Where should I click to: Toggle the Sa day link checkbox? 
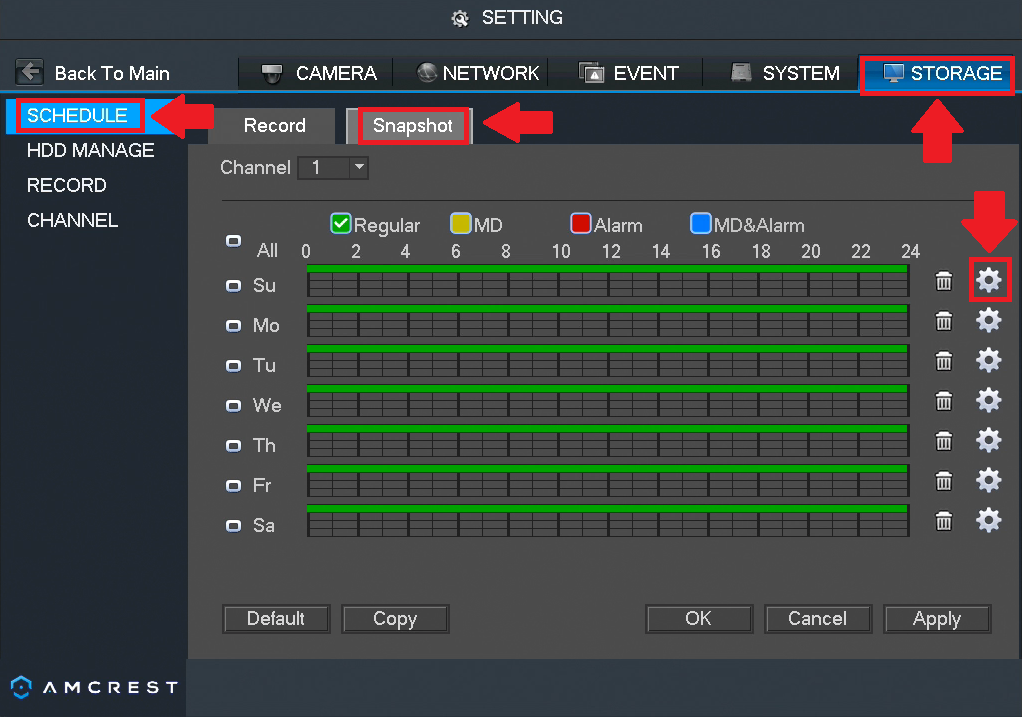(233, 526)
